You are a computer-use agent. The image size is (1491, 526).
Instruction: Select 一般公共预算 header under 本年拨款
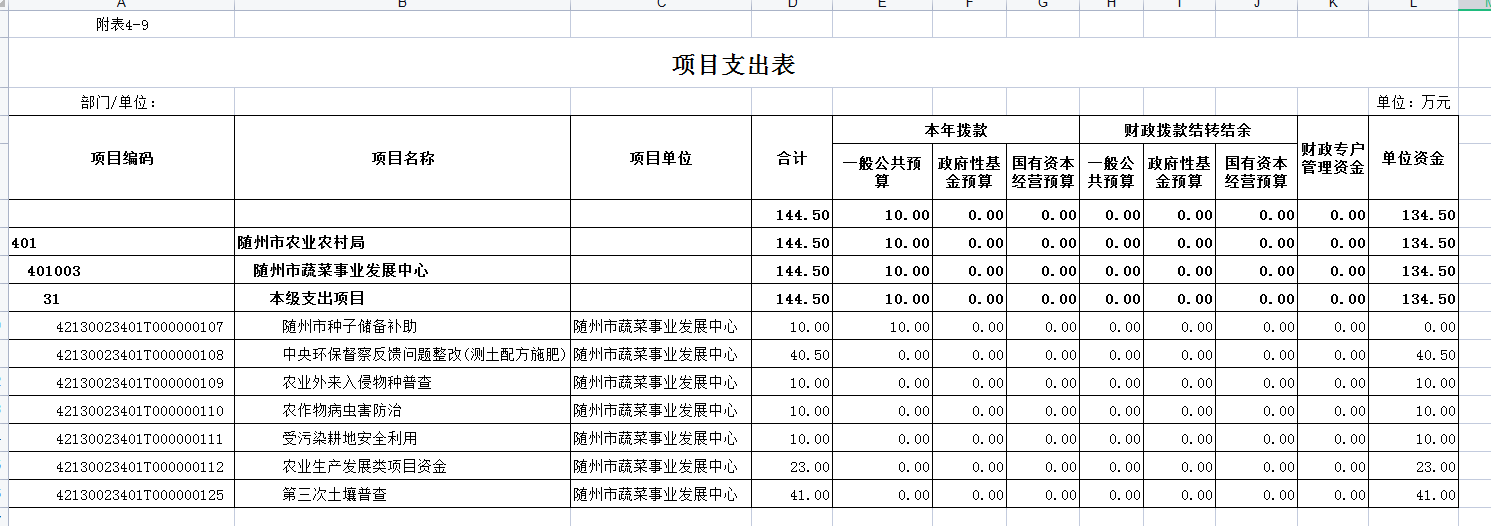coord(882,172)
